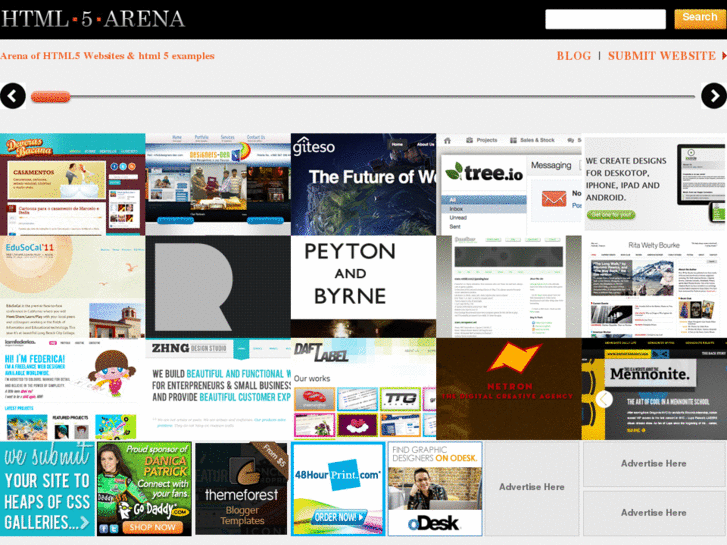Click the ORDER NOW button in 48HourPrint ad
The width and height of the screenshot is (727, 545).
click(338, 517)
